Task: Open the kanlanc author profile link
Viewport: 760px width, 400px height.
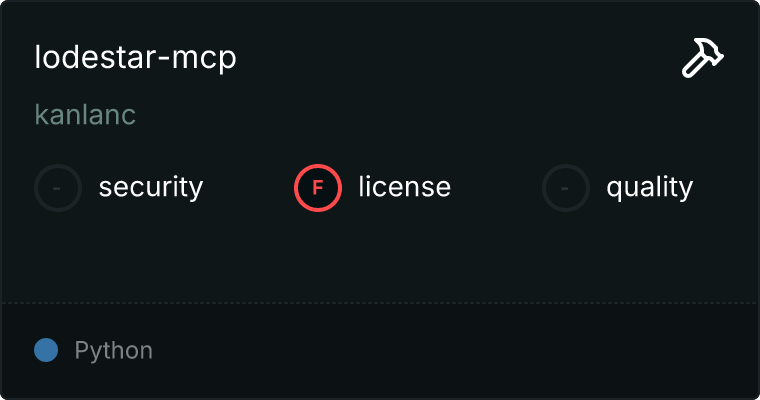Action: [85, 115]
